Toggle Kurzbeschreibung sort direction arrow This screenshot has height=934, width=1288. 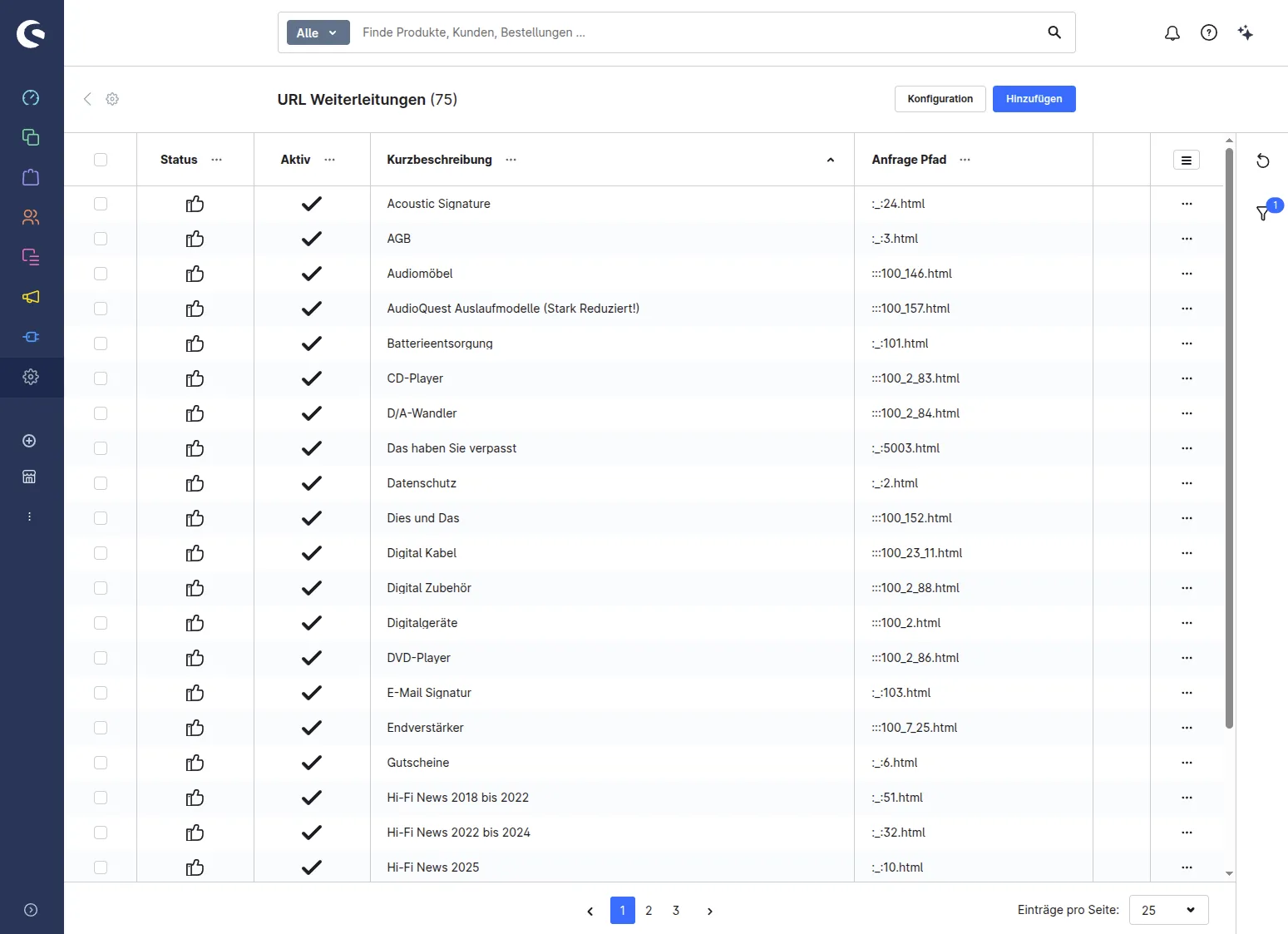(830, 160)
